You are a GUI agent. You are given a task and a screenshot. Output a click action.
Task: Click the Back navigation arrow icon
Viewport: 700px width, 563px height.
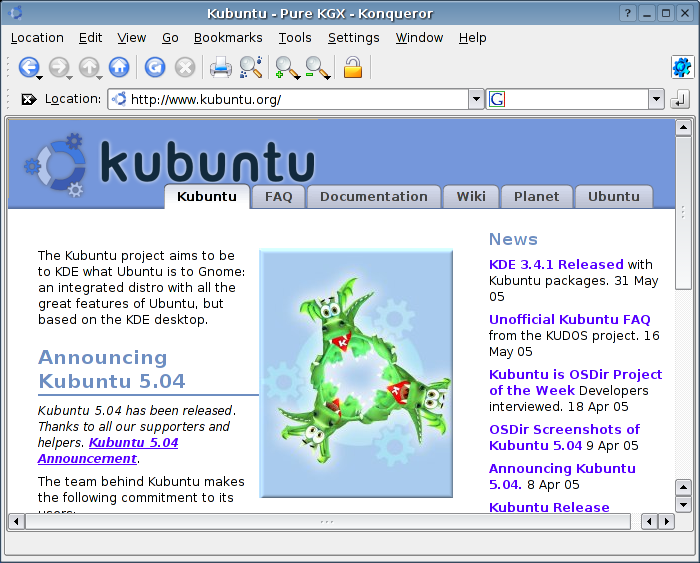pos(29,67)
